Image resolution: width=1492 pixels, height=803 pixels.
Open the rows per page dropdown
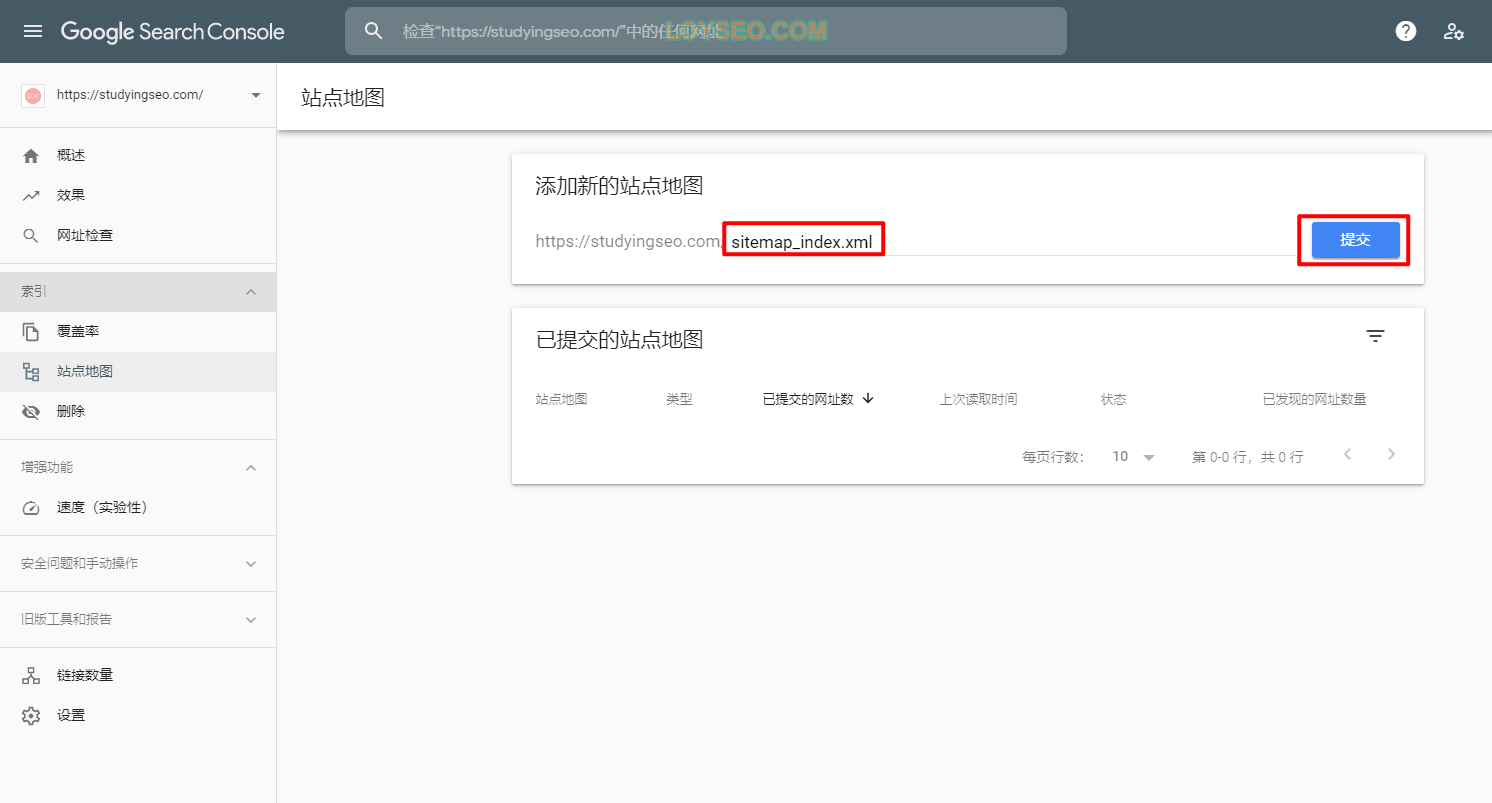(1134, 456)
